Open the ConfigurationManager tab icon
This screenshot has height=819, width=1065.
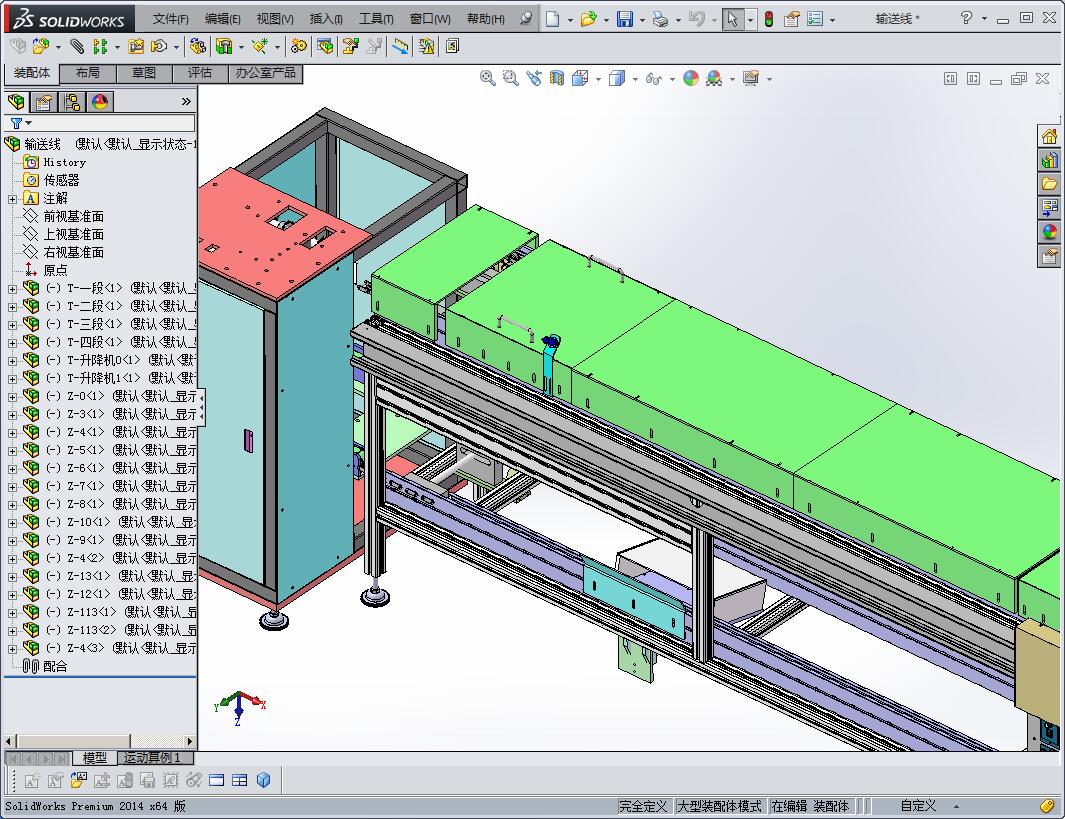coord(72,102)
